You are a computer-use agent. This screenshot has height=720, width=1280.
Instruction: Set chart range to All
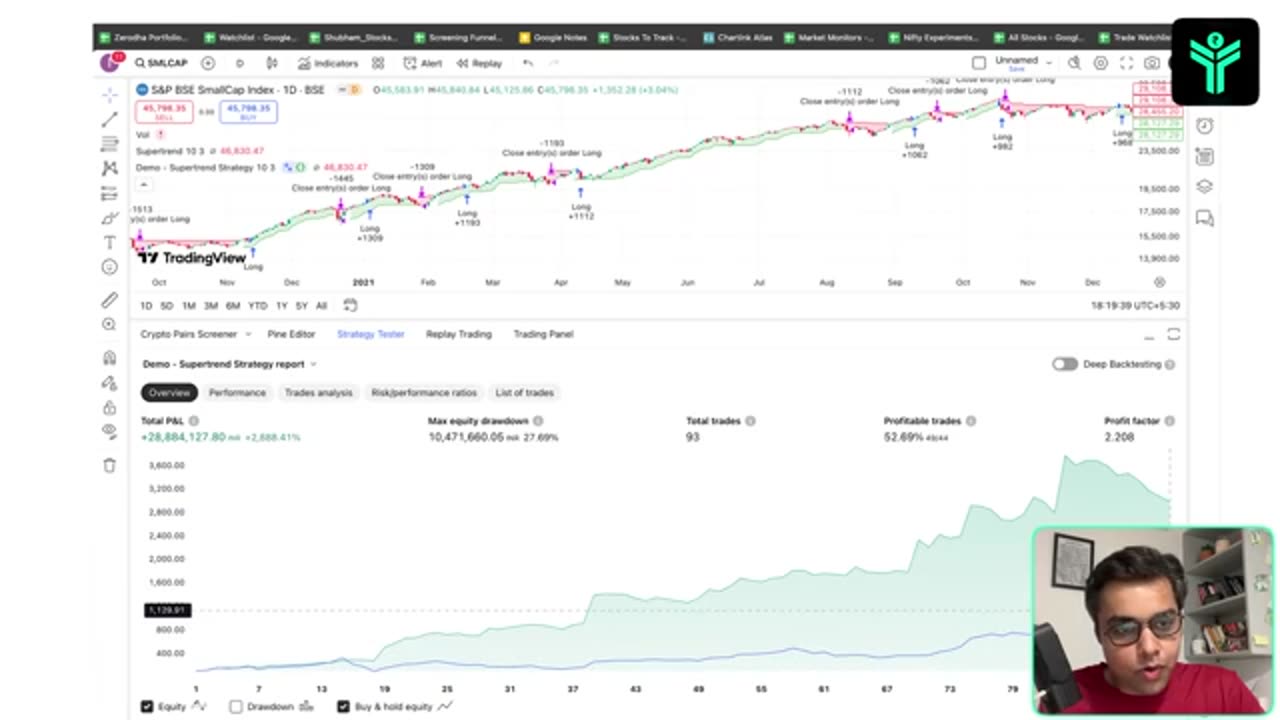(321, 306)
